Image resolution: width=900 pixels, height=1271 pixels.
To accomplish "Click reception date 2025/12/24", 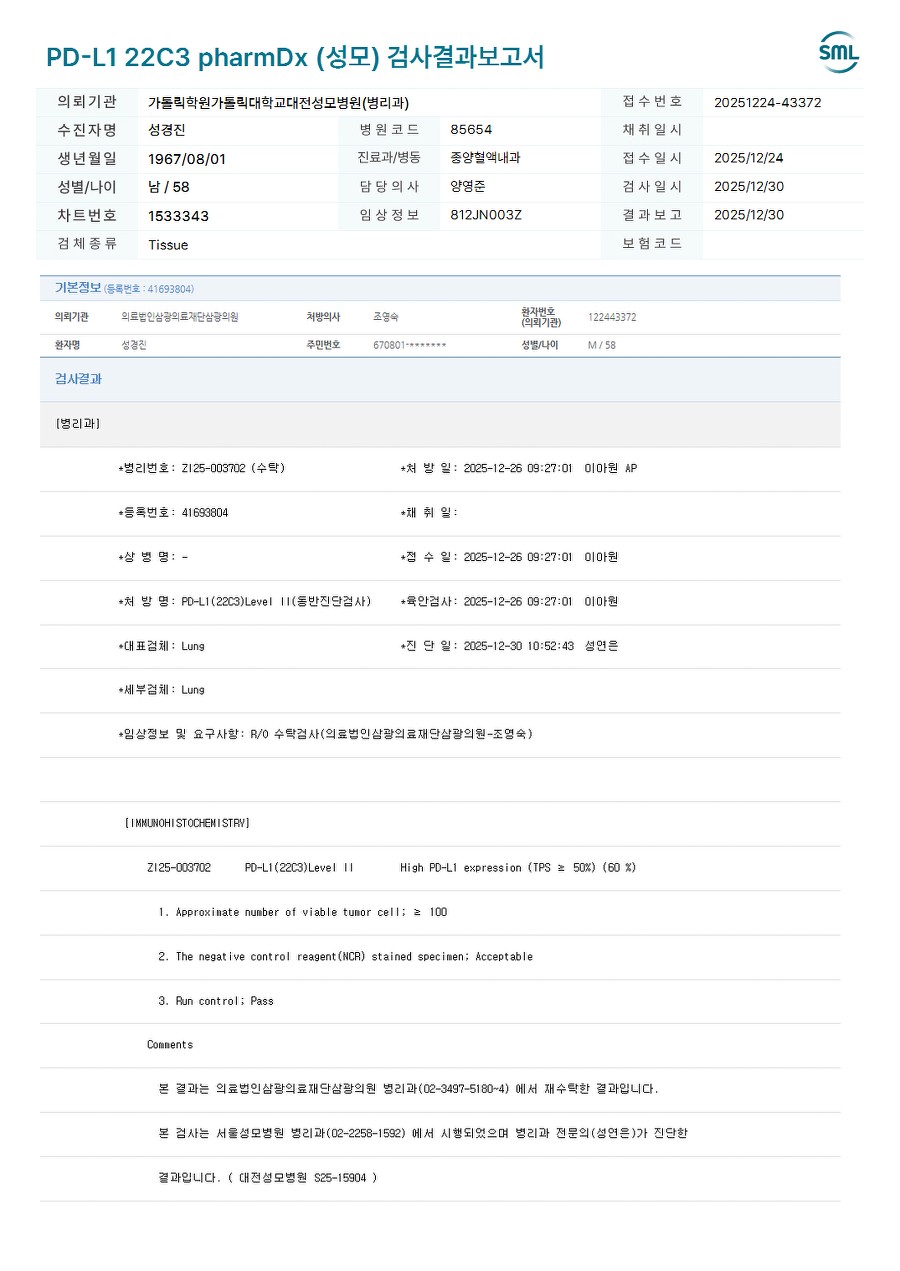I will pos(749,158).
